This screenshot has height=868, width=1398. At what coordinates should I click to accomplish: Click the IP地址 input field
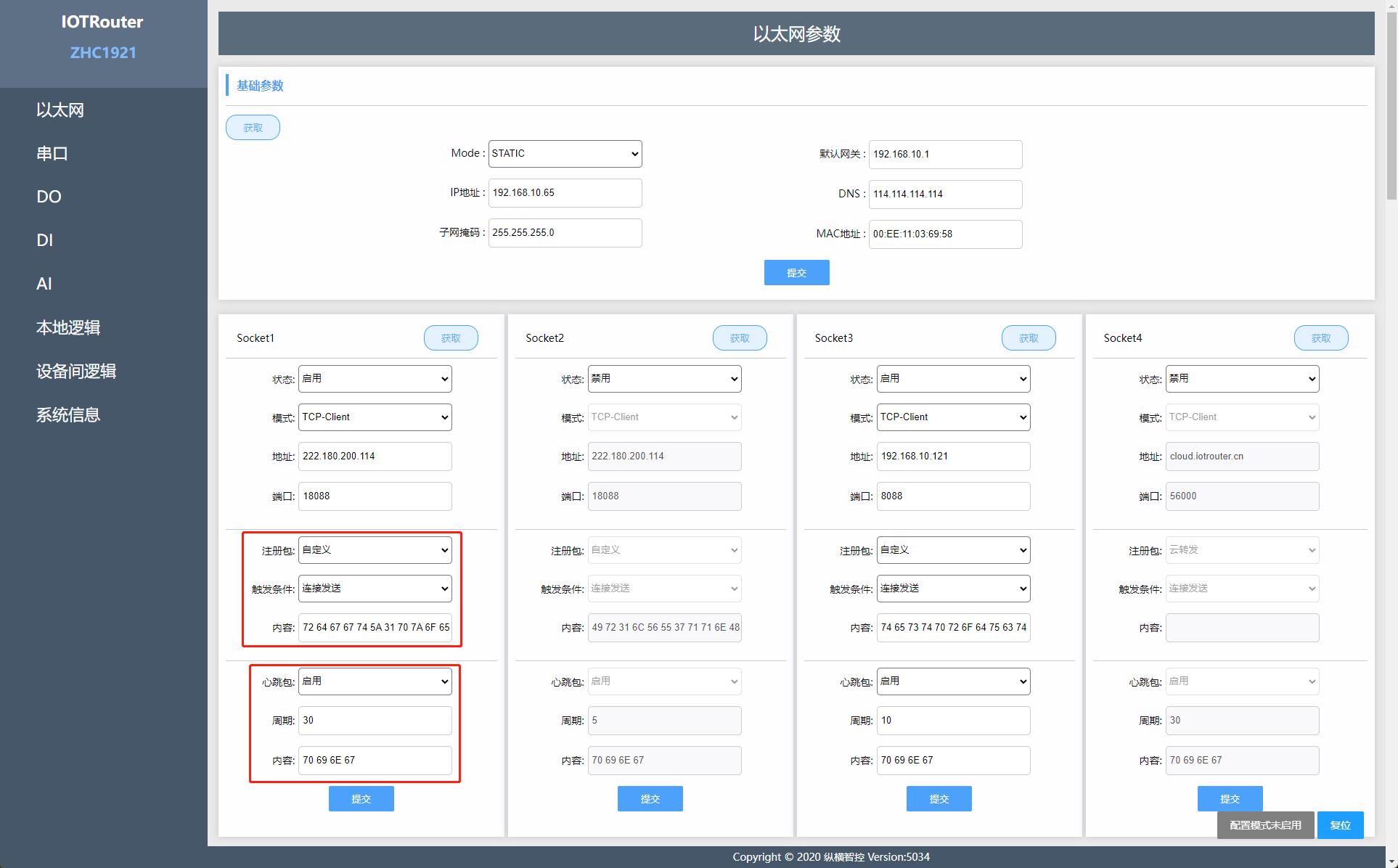pyautogui.click(x=565, y=193)
